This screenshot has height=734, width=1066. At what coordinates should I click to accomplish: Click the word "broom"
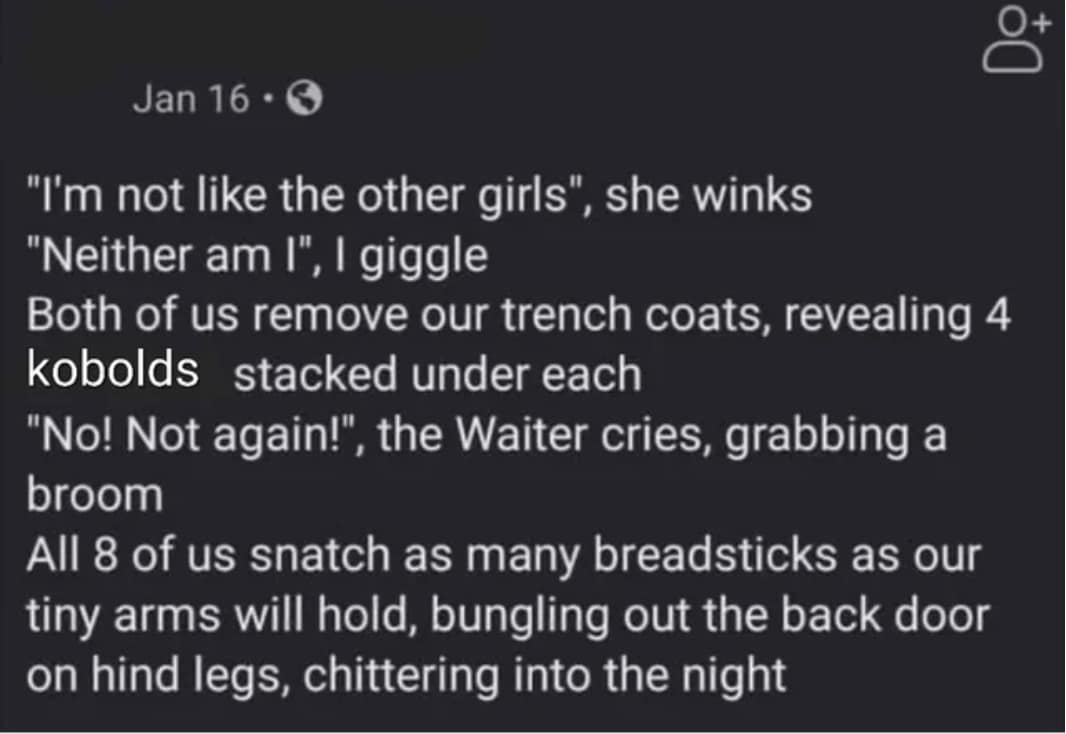click(x=93, y=495)
